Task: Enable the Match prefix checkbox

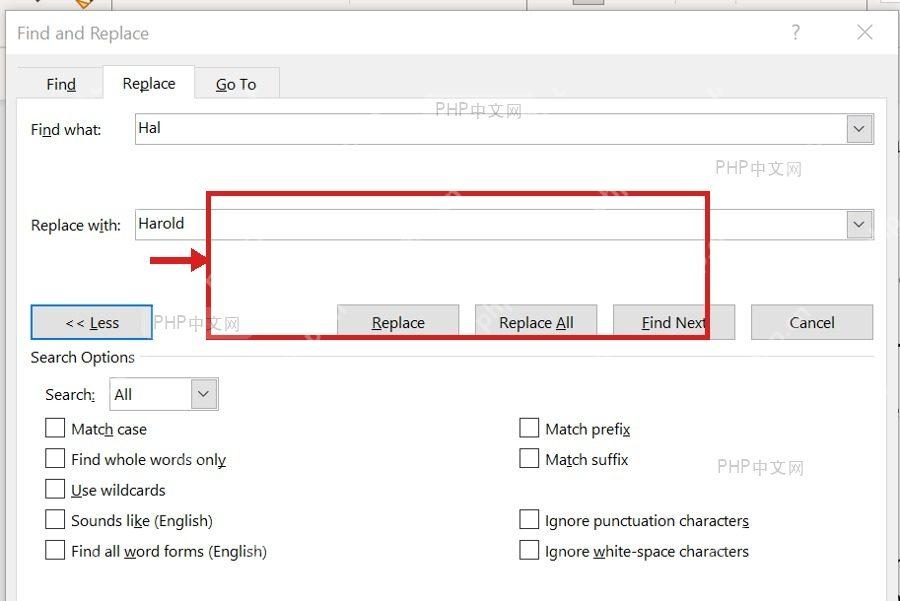Action: click(529, 428)
